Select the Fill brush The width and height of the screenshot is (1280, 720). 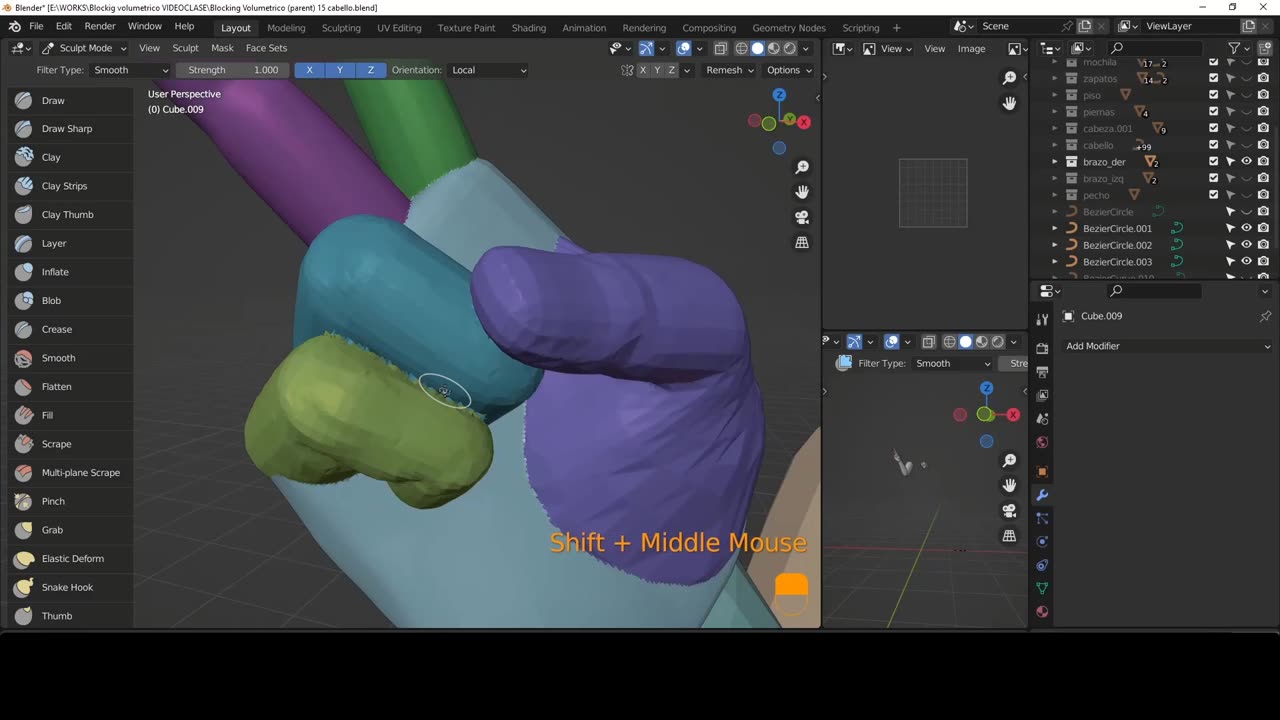tap(70, 415)
